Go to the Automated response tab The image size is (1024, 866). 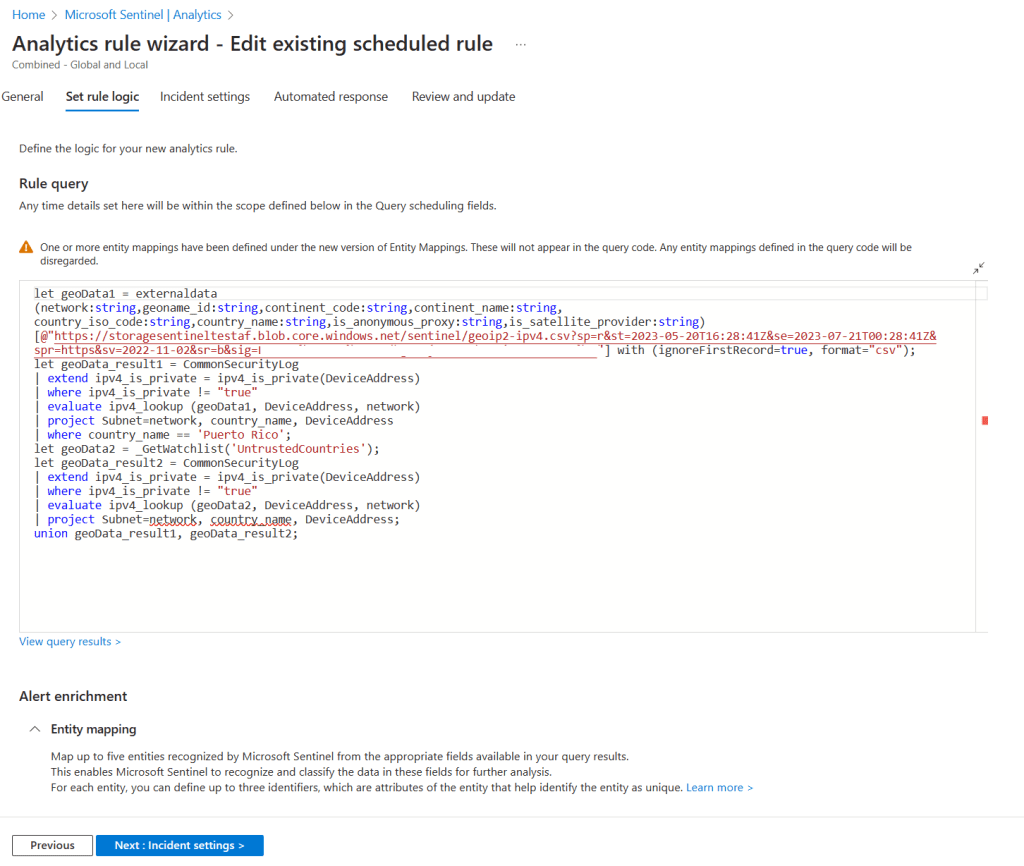pyautogui.click(x=331, y=97)
